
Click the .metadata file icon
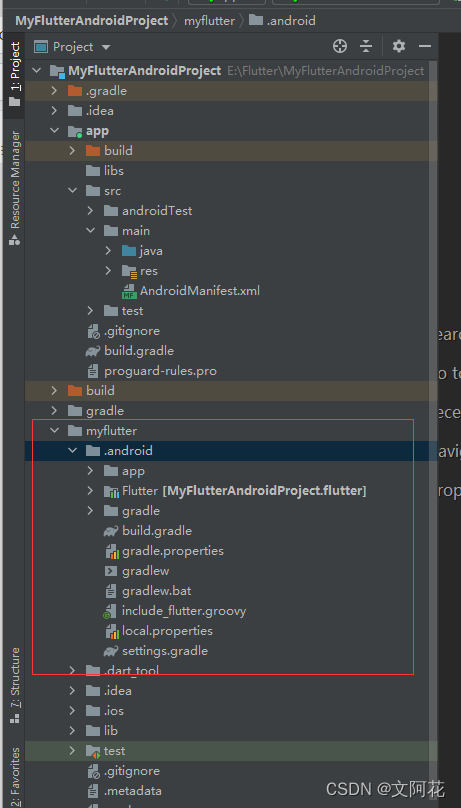(x=93, y=791)
